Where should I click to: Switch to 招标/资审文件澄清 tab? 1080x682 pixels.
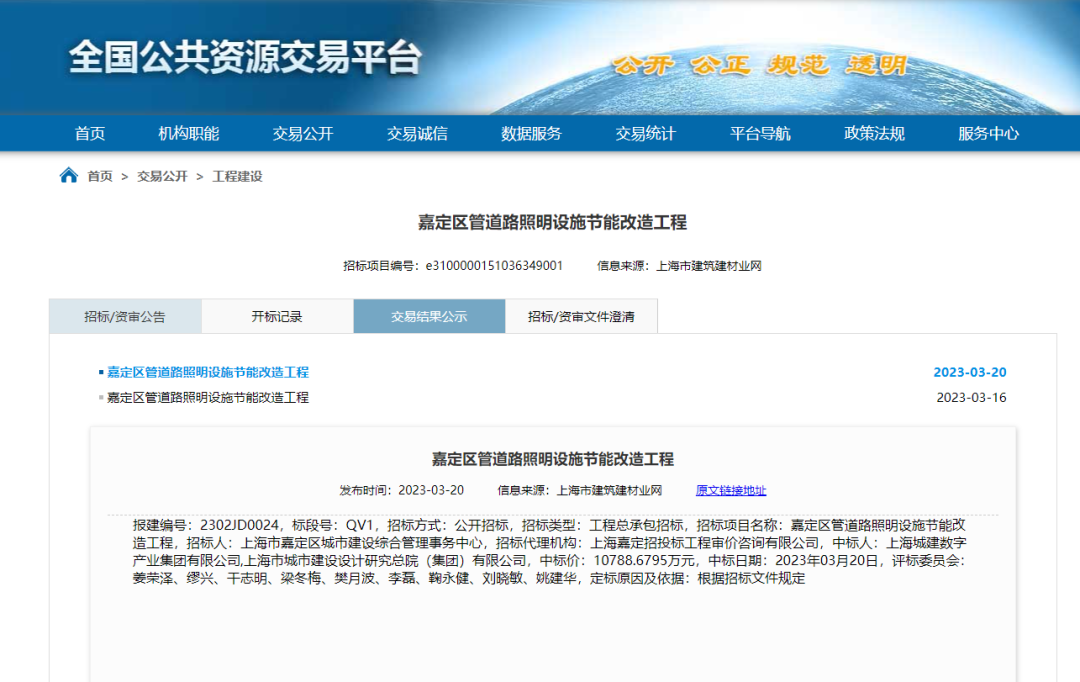point(581,316)
